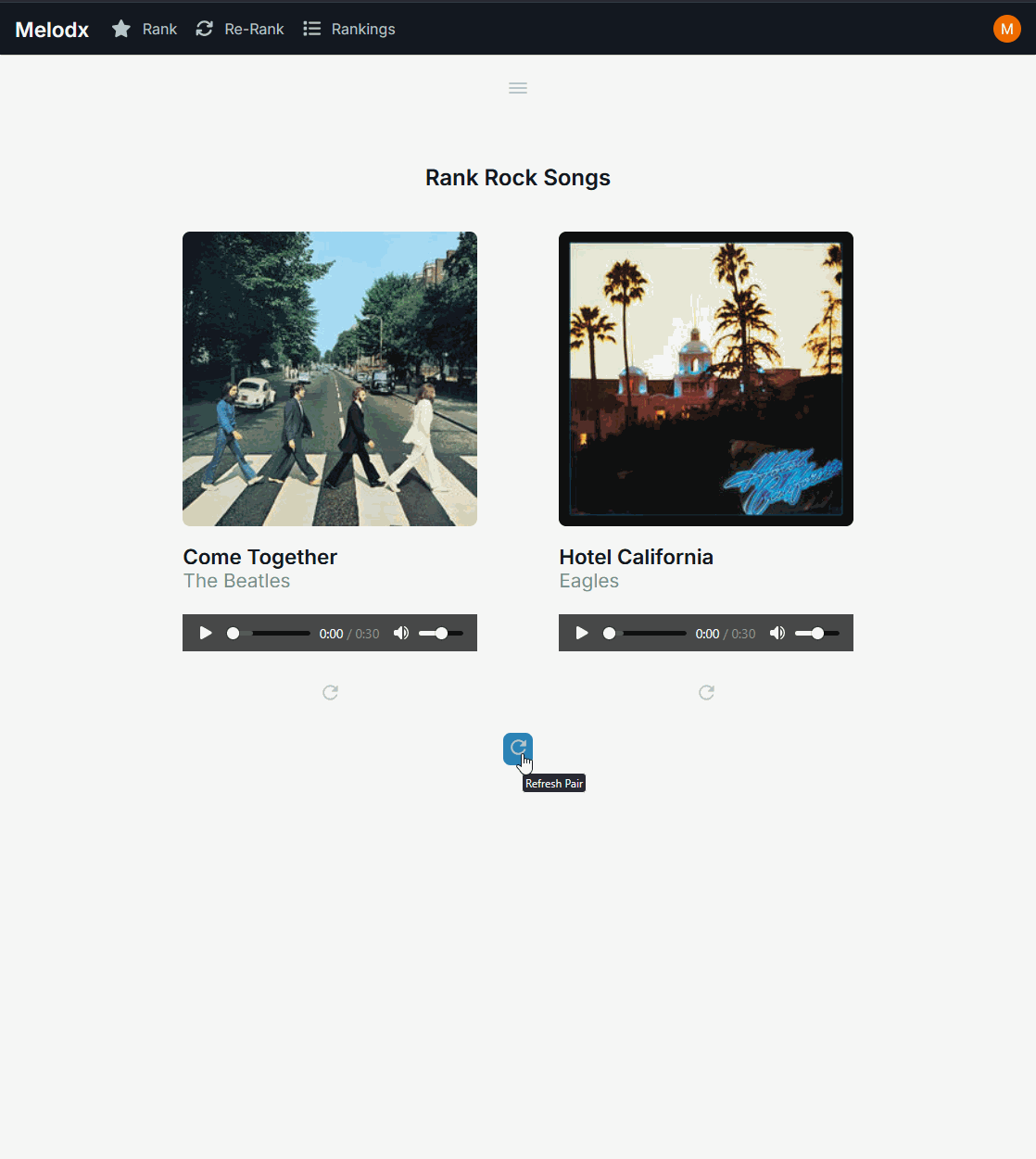The width and height of the screenshot is (1036, 1159).
Task: Mute the Hotel California player volume
Action: pyautogui.click(x=777, y=633)
